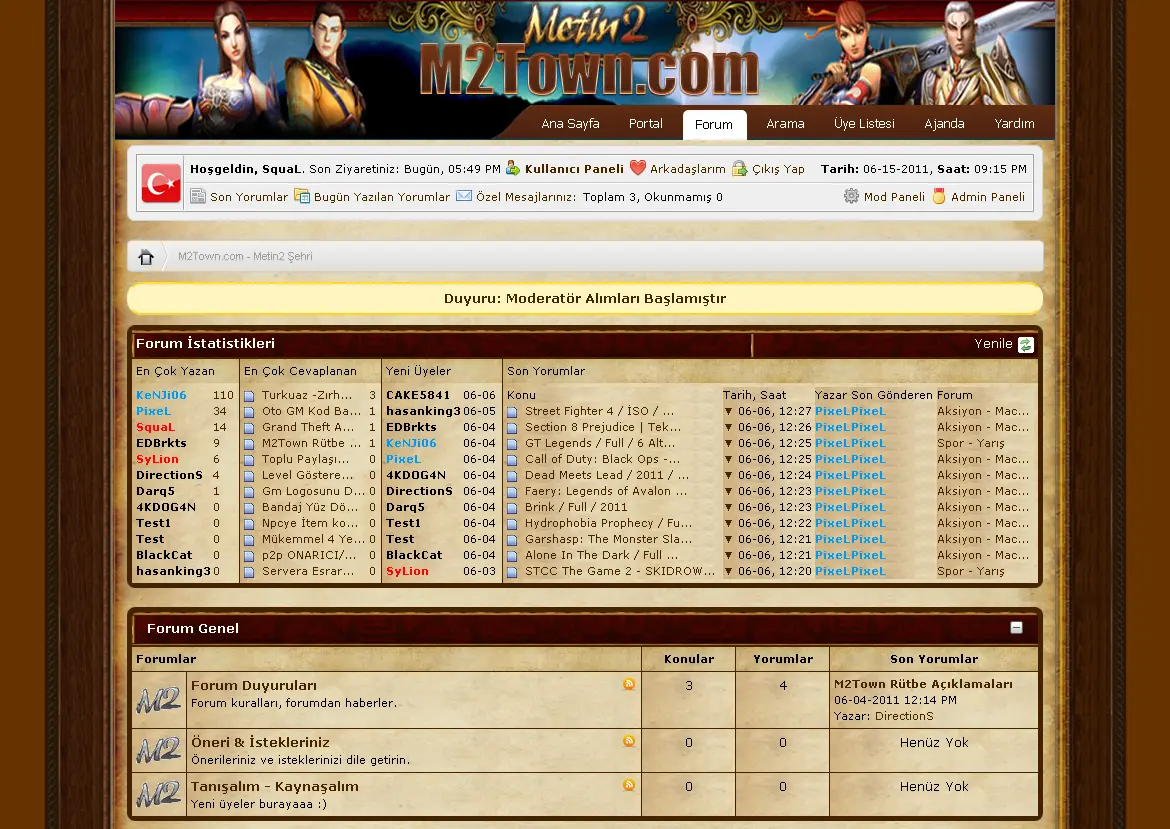Click arrow next to 06-06, 12:22 post
Viewport: 1170px width, 829px height.
click(729, 524)
